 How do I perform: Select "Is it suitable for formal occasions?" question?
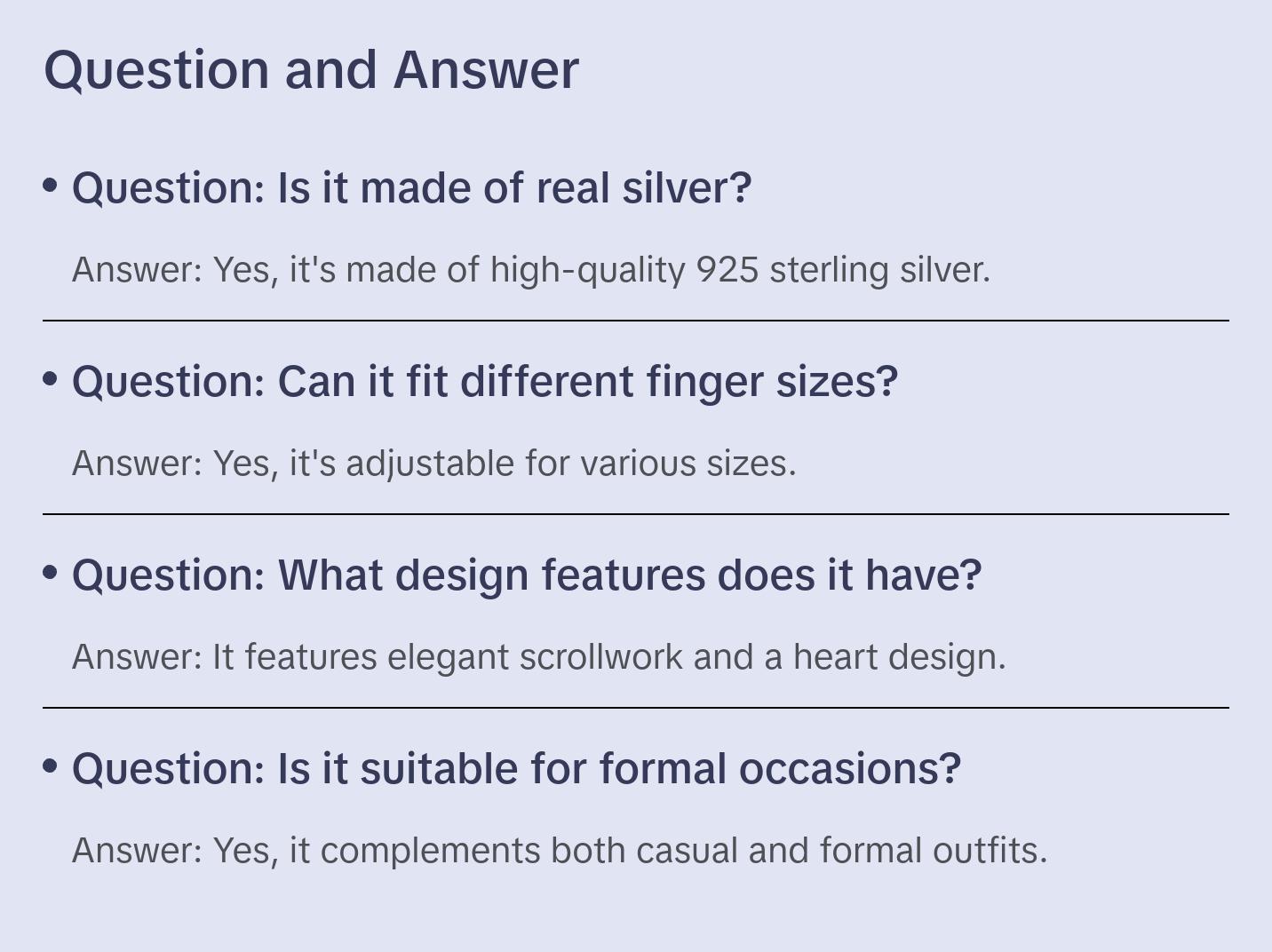coord(516,769)
